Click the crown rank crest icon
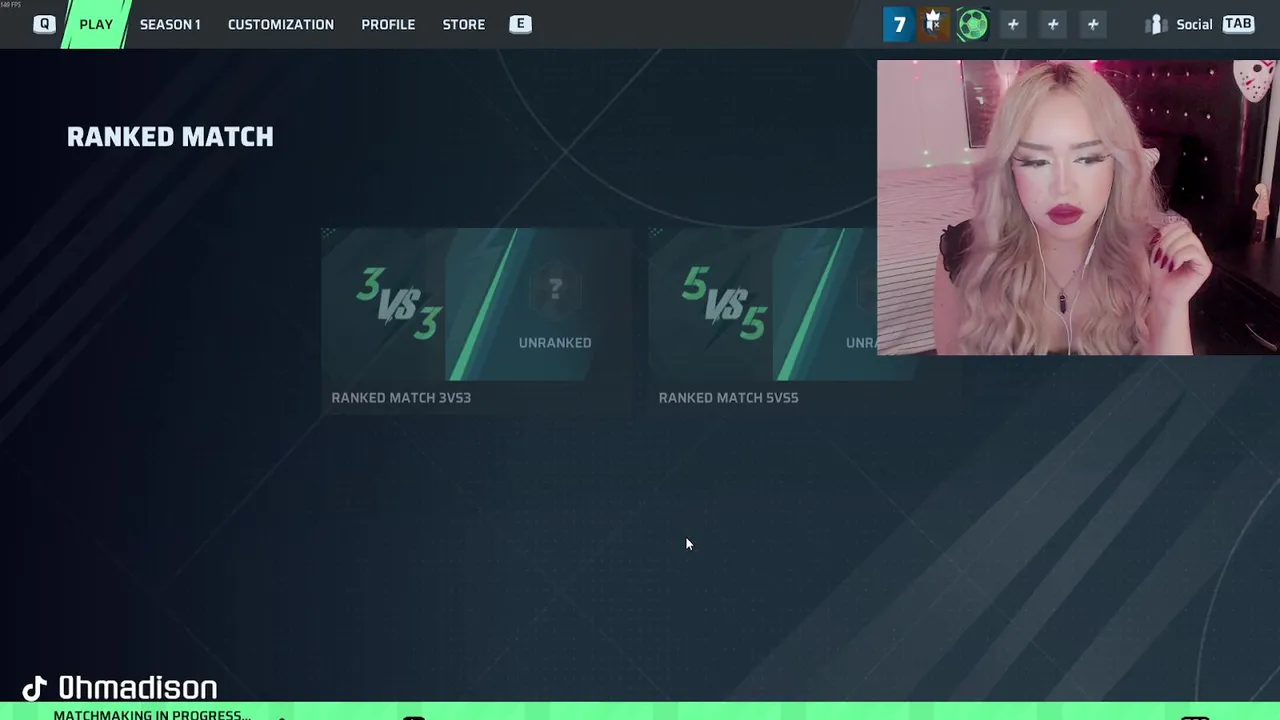Viewport: 1280px width, 720px height. (934, 24)
